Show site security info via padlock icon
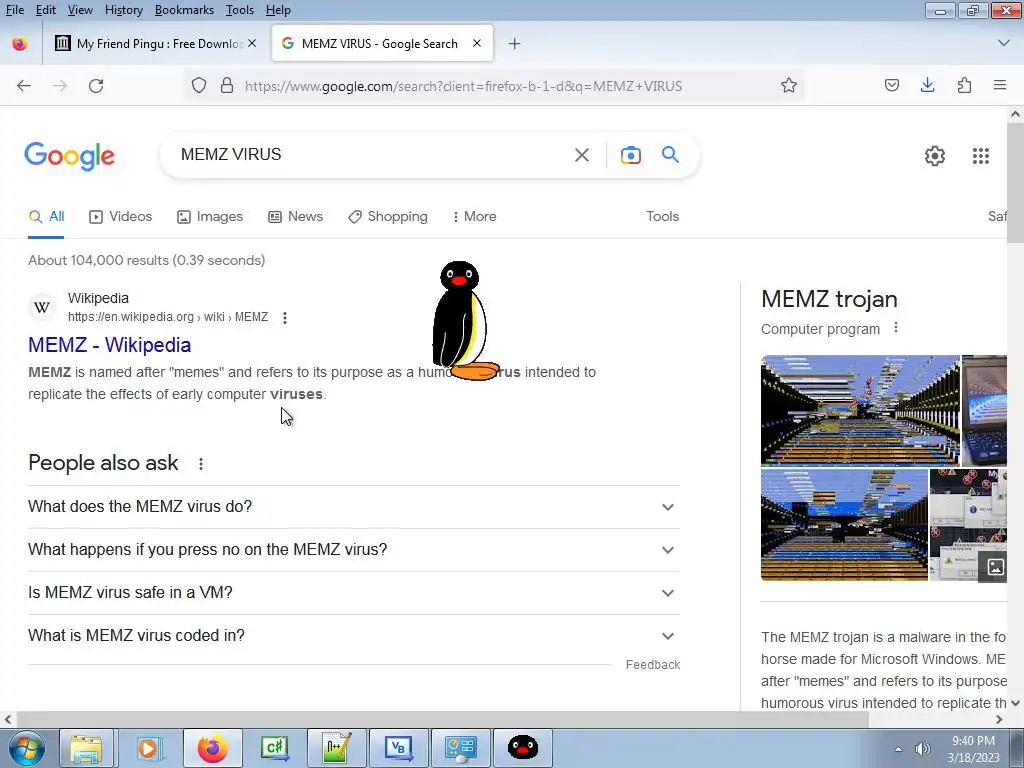 pyautogui.click(x=227, y=86)
